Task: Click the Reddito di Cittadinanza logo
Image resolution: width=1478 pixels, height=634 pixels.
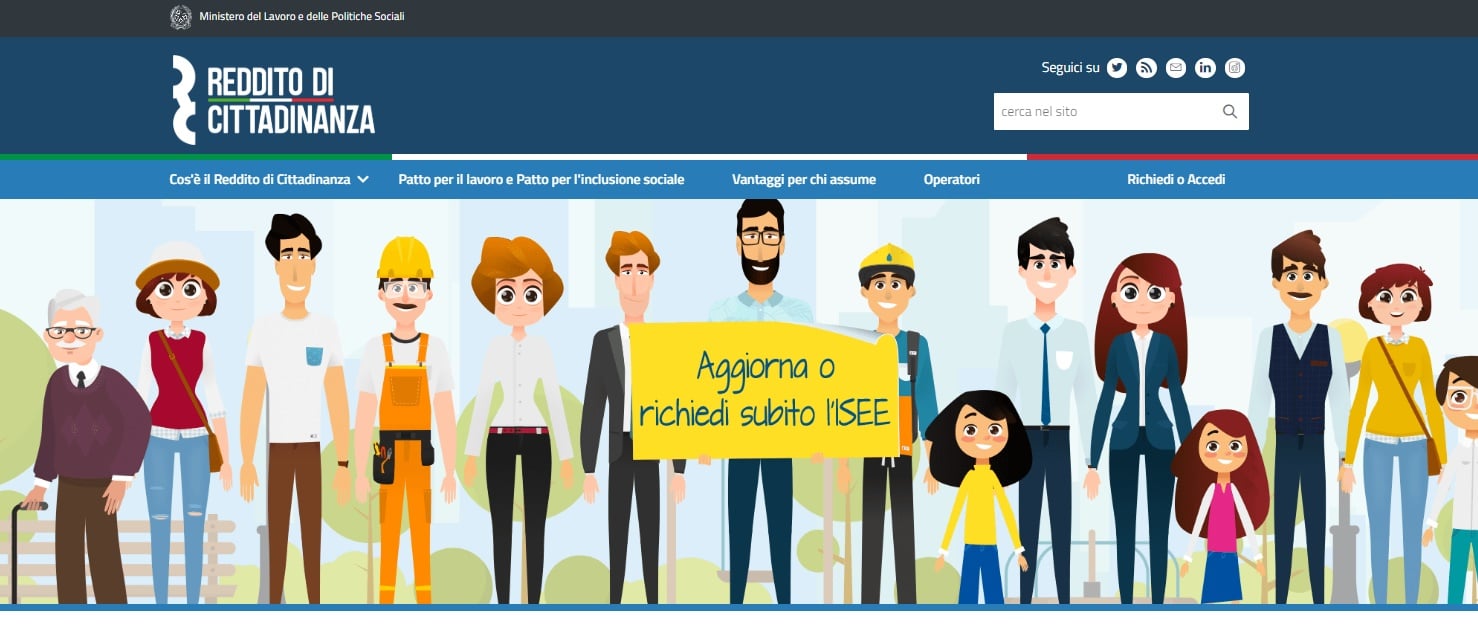Action: (273, 100)
